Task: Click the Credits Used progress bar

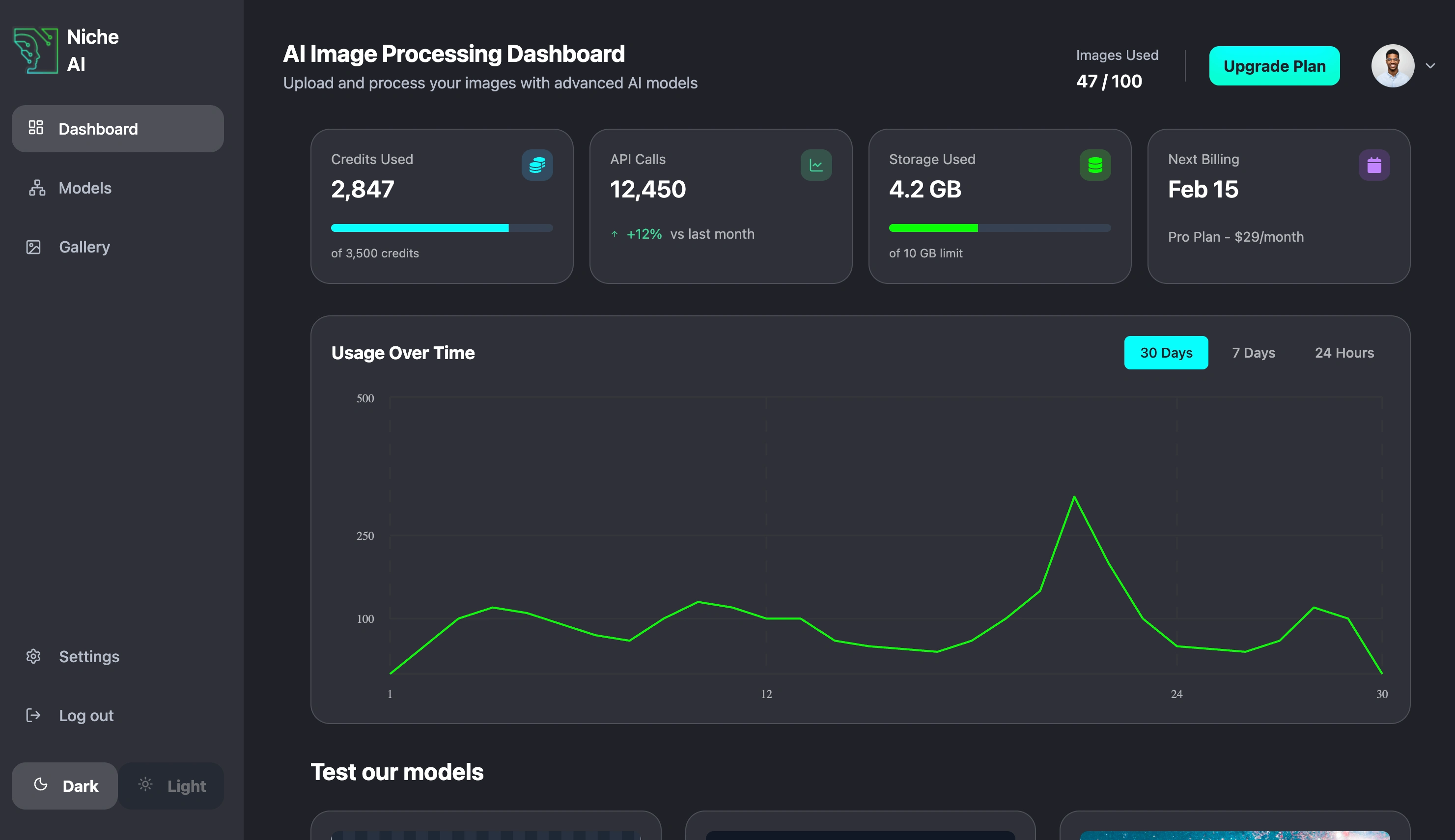Action: (441, 228)
